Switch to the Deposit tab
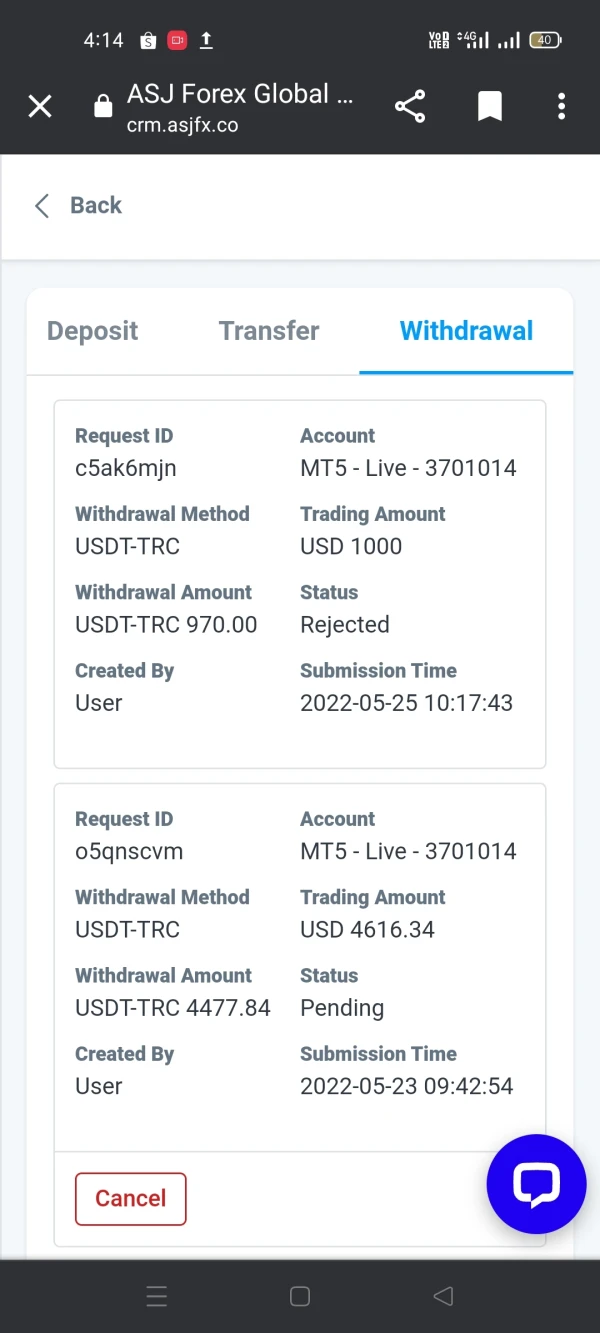The height and width of the screenshot is (1333, 600). [x=93, y=331]
